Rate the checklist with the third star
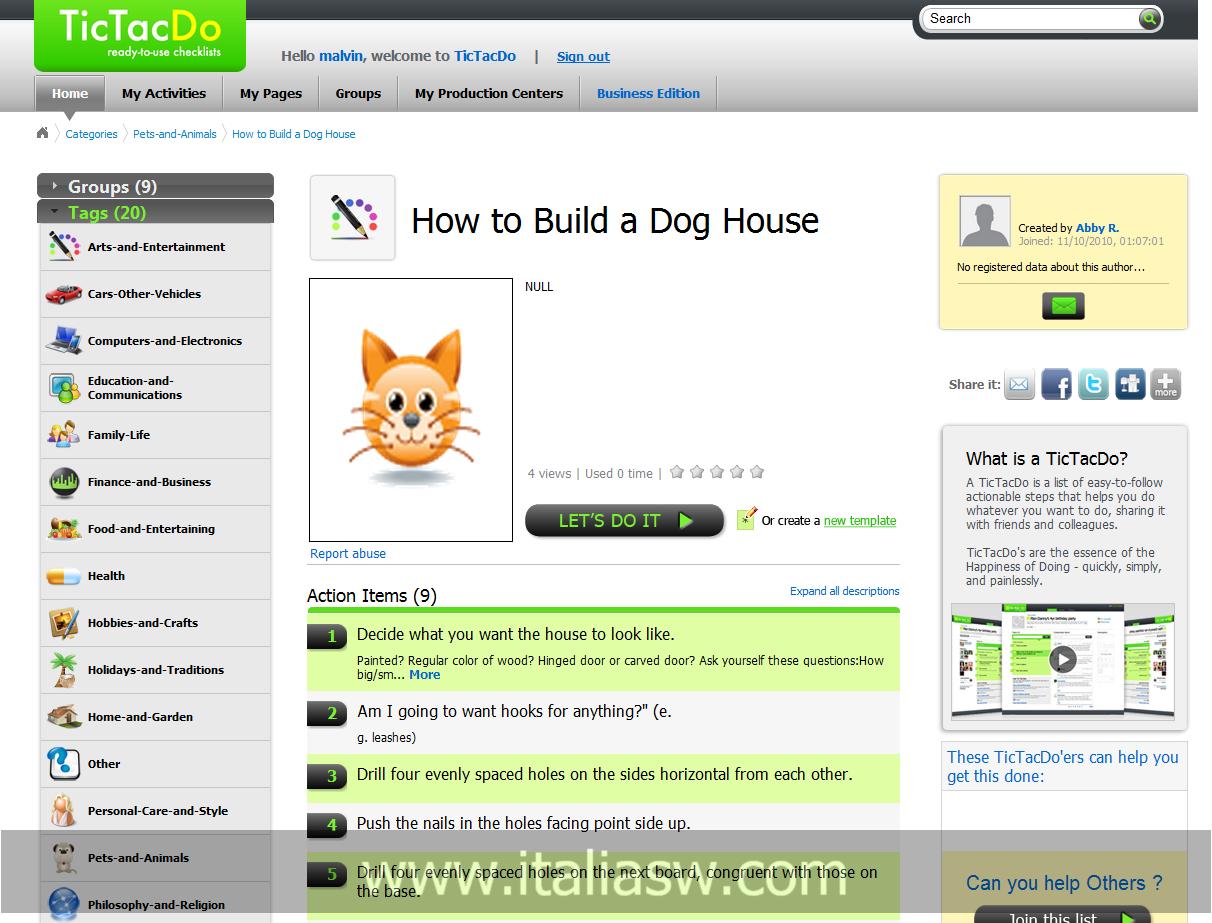1212x923 pixels. click(x=717, y=472)
